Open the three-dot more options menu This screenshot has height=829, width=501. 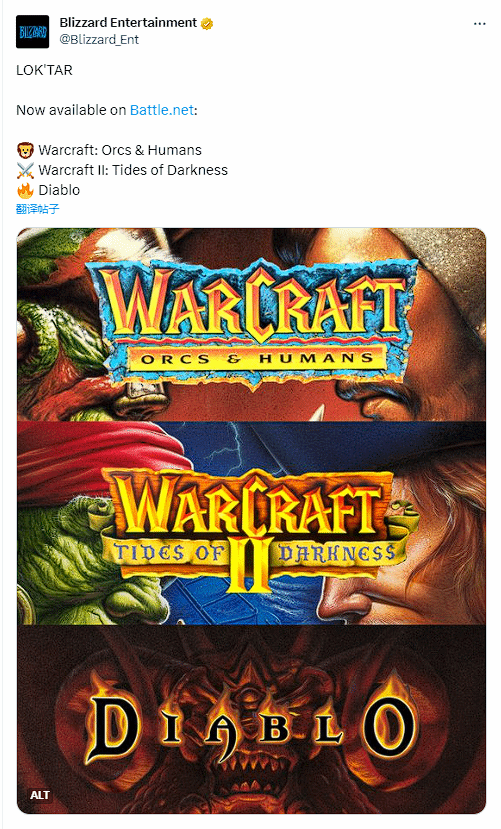(479, 24)
